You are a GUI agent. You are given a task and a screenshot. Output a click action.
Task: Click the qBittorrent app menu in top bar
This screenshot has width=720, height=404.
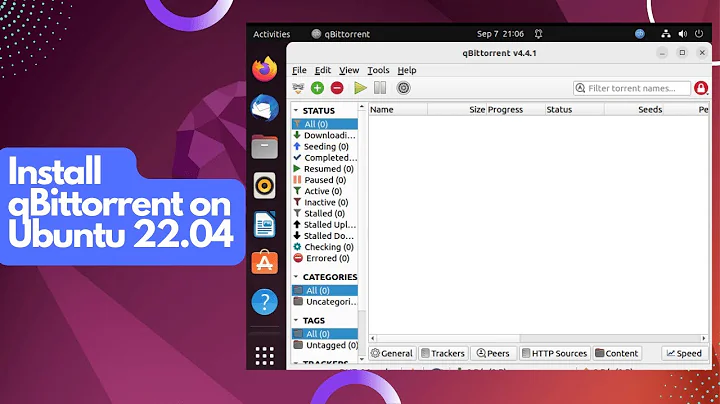pyautogui.click(x=341, y=34)
